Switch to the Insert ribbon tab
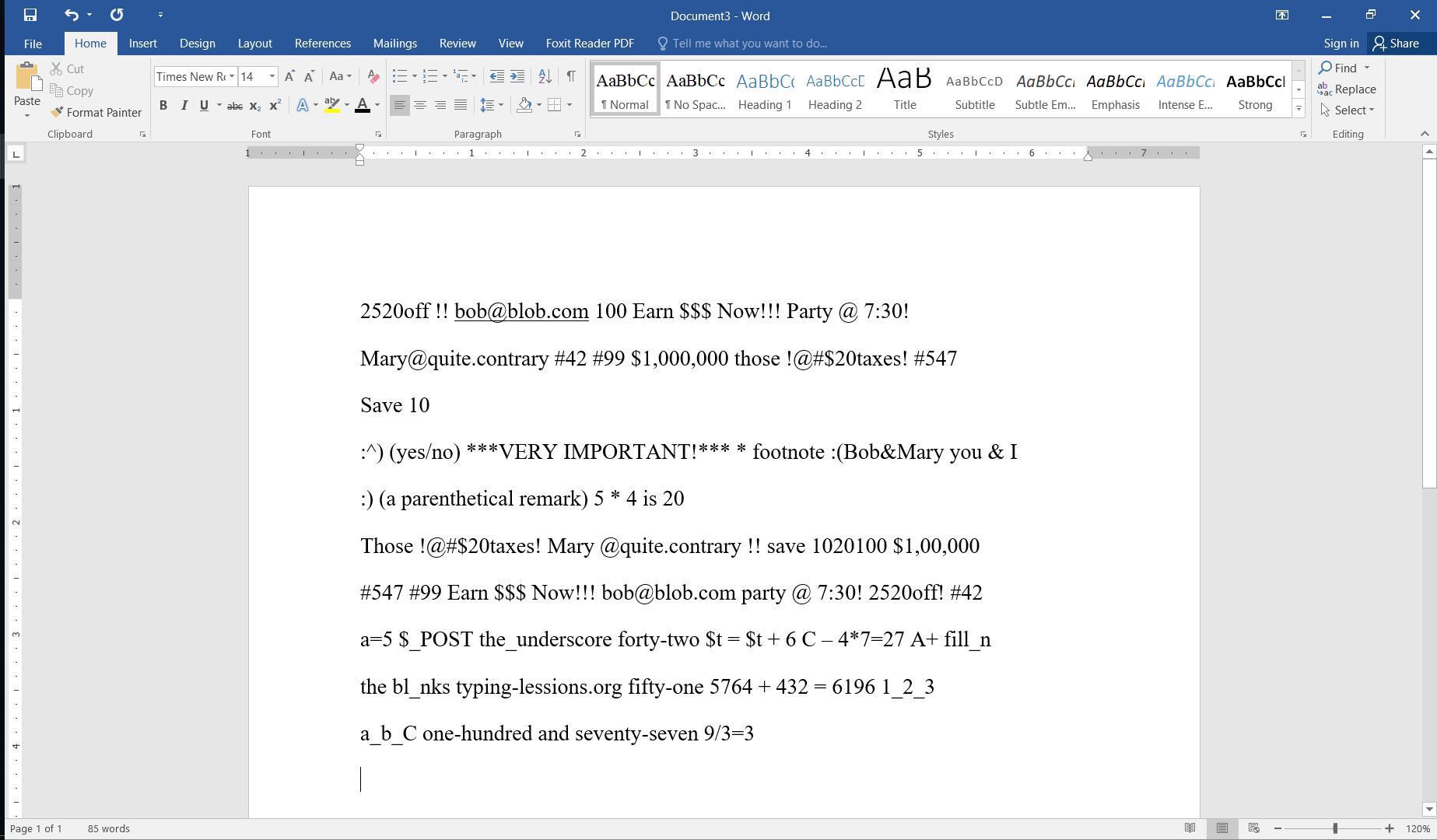This screenshot has height=840, width=1437. click(142, 44)
